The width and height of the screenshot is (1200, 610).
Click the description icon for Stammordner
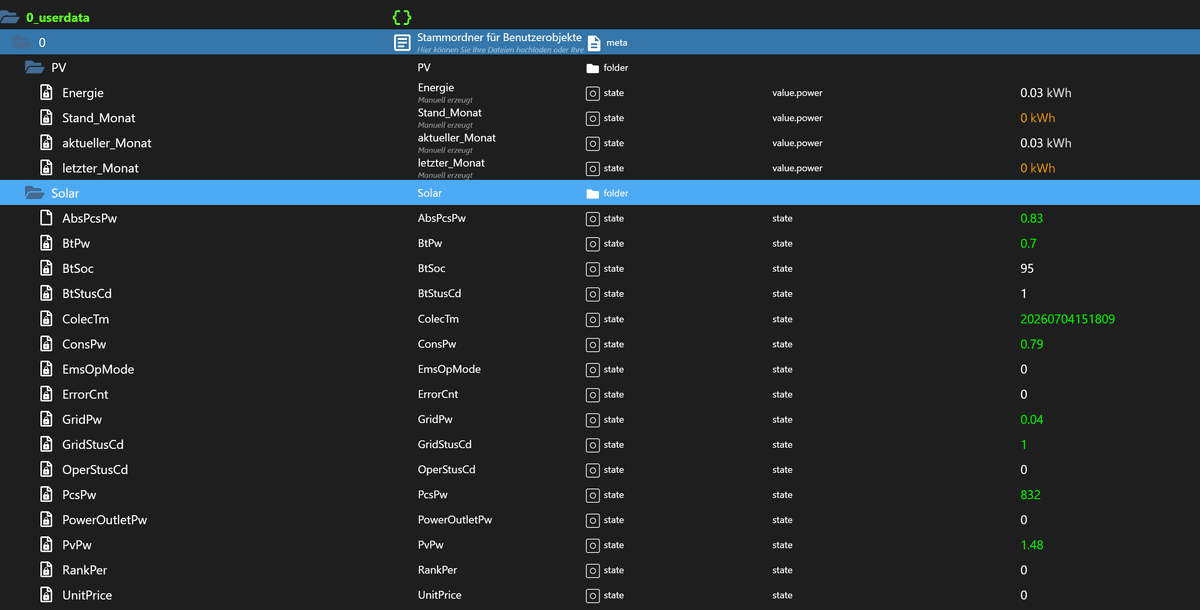[x=402, y=43]
